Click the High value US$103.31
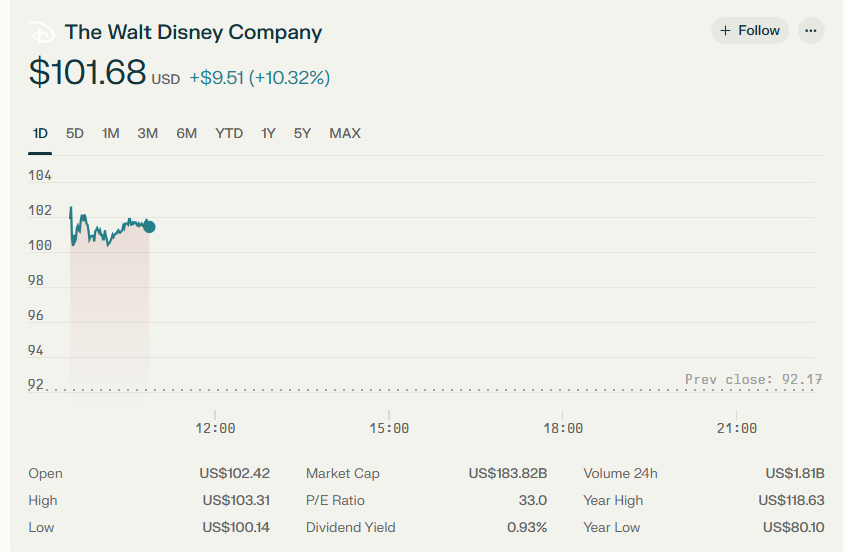Screen dimensions: 848x552 [x=236, y=500]
